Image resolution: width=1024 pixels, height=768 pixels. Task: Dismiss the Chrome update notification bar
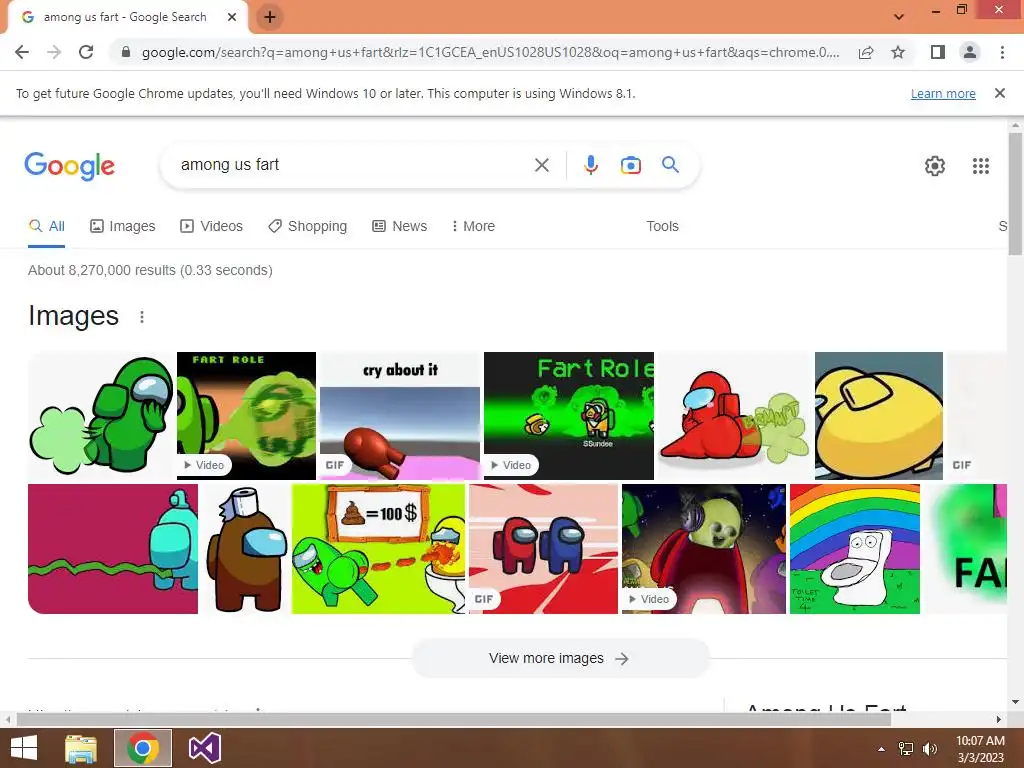[1000, 93]
